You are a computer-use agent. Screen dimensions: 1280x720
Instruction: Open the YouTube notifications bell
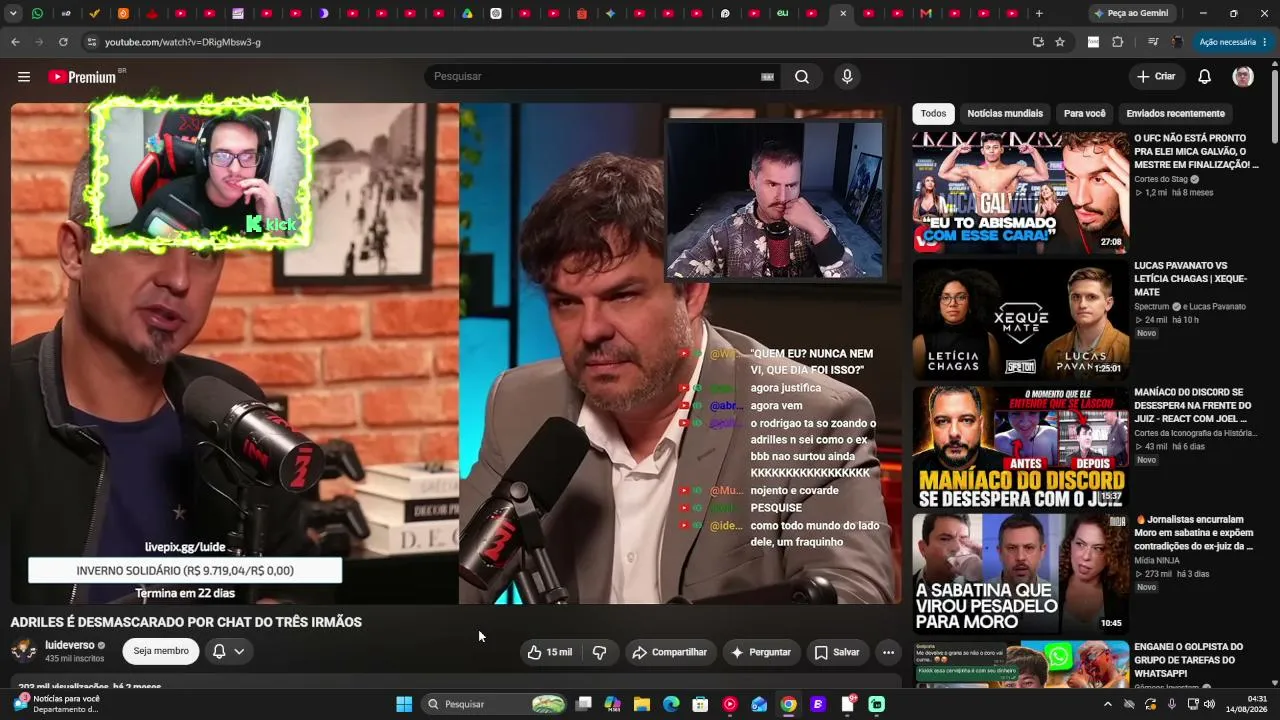click(x=1205, y=77)
